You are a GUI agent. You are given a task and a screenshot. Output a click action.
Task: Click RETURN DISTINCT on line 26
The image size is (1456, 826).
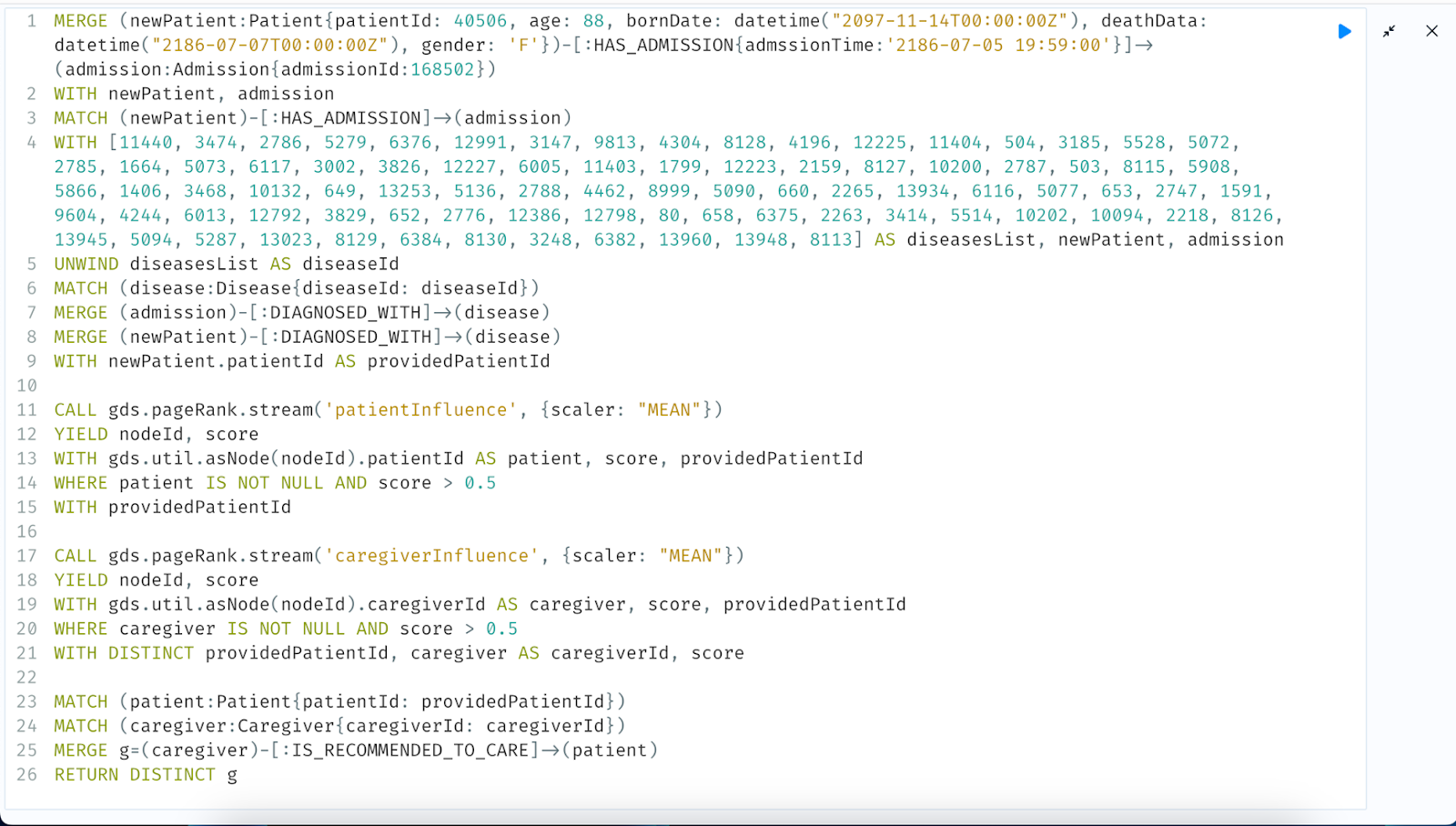(x=135, y=775)
